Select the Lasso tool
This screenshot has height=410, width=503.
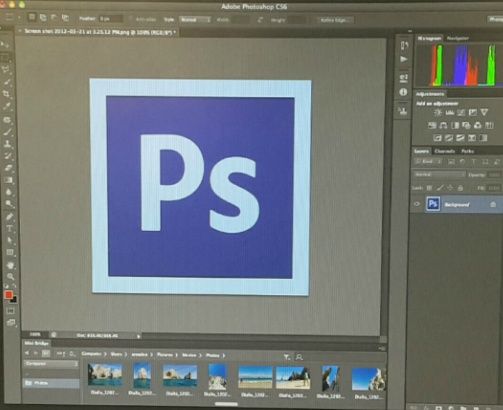coord(6,69)
